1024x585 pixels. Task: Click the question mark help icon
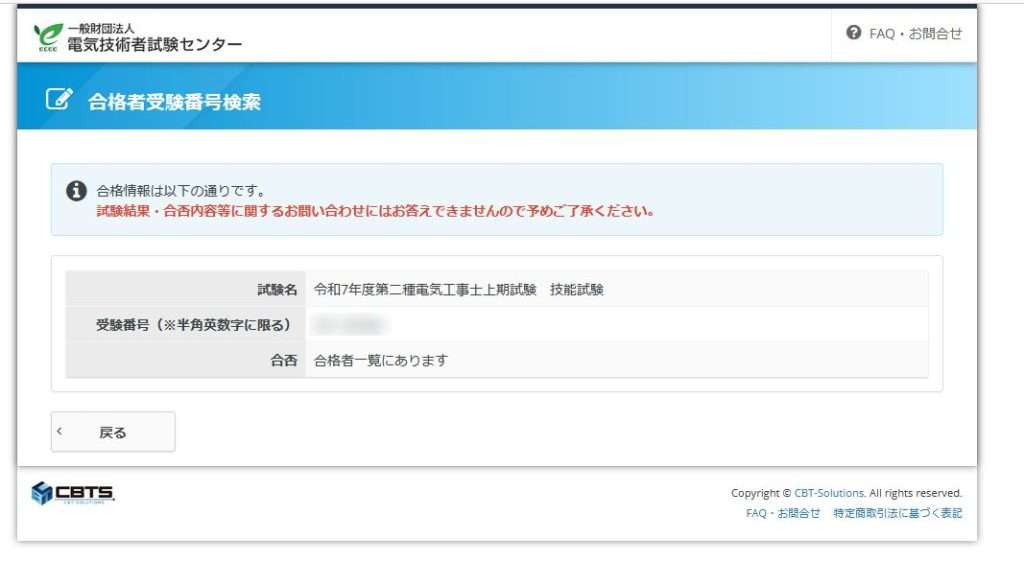[x=853, y=33]
